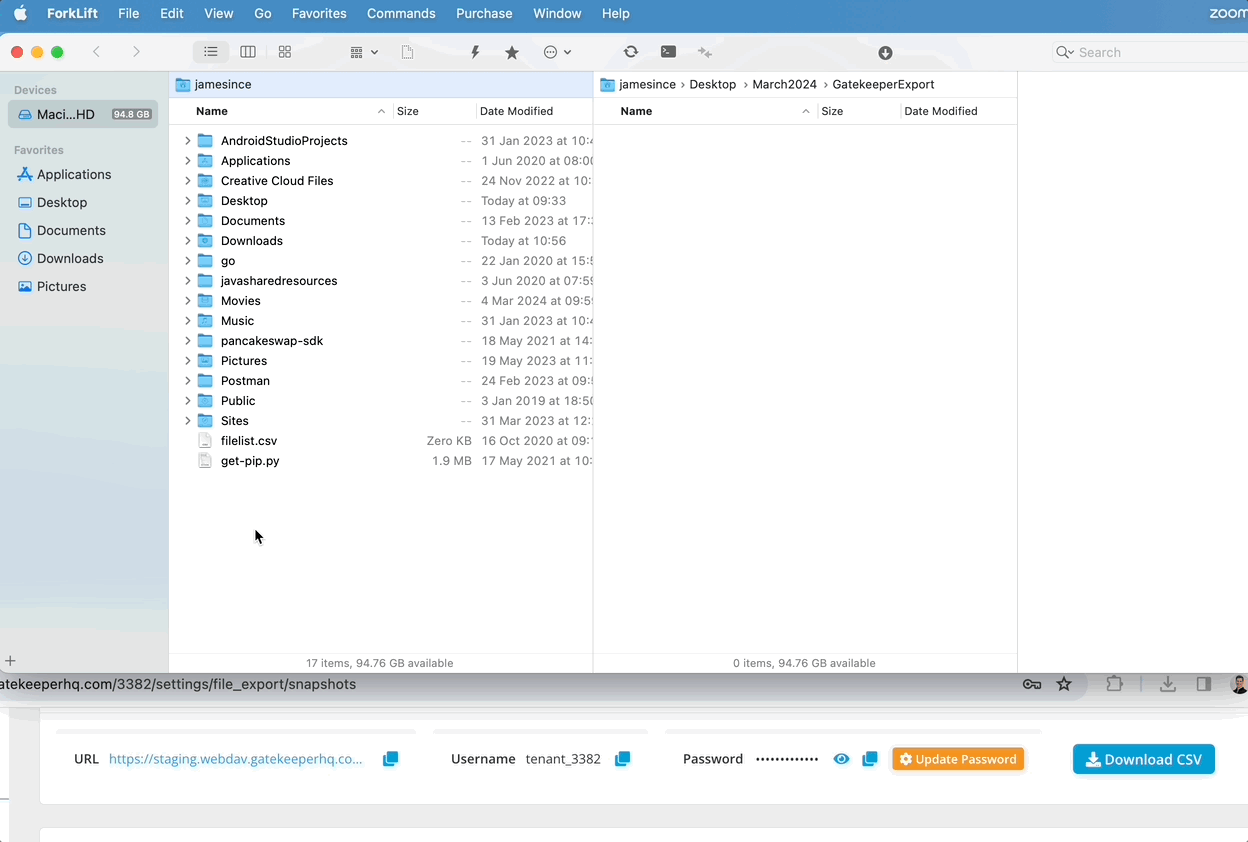Bookmark the current page with the star

coord(1064,684)
